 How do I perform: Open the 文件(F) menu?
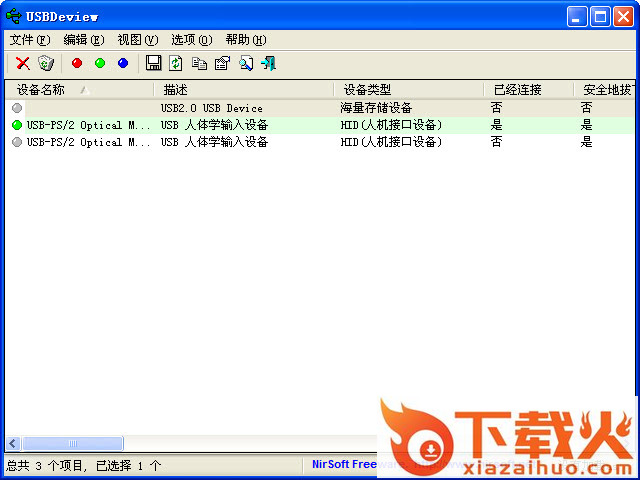pos(30,40)
